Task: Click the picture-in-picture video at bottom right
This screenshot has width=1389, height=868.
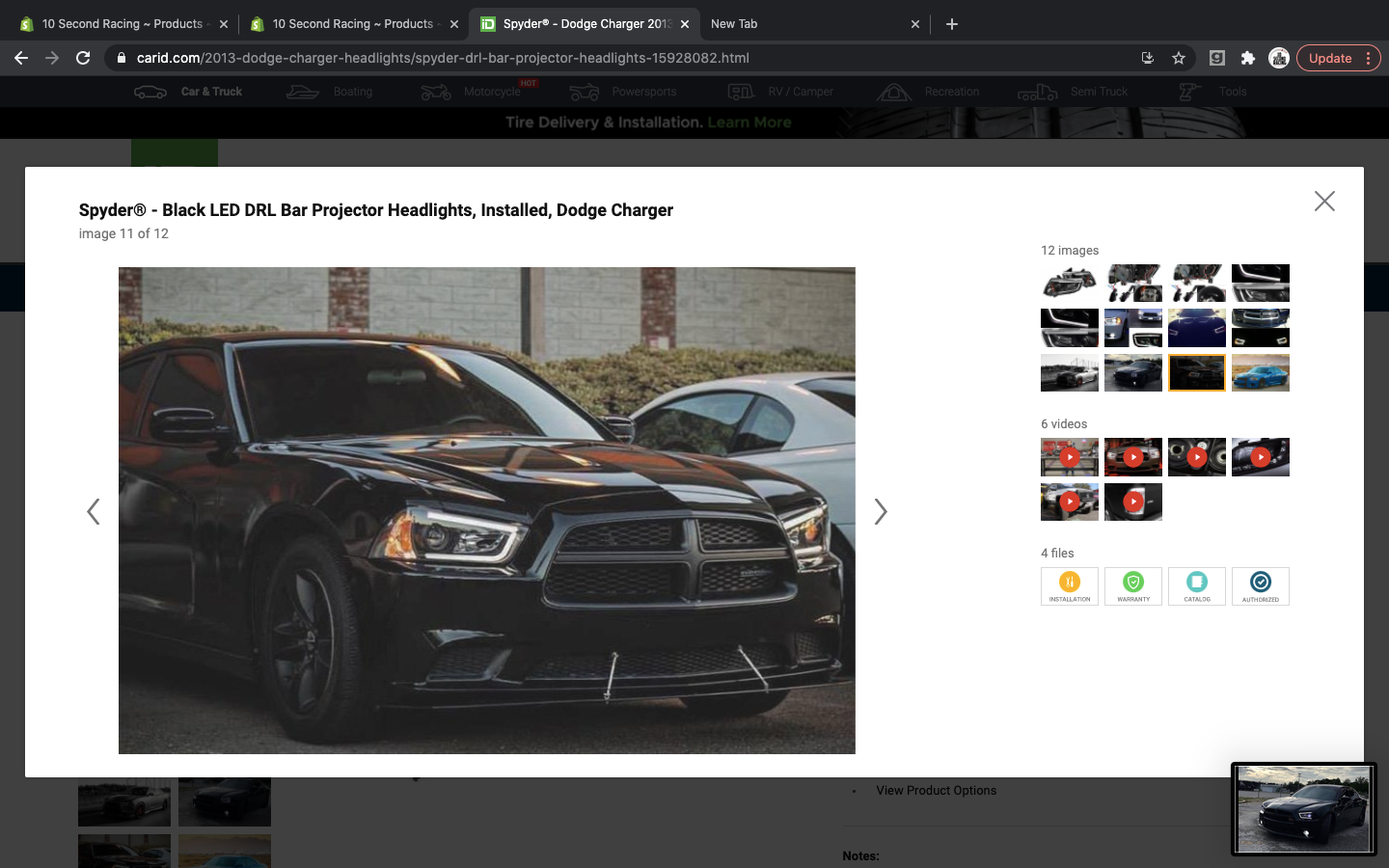Action: tap(1303, 808)
